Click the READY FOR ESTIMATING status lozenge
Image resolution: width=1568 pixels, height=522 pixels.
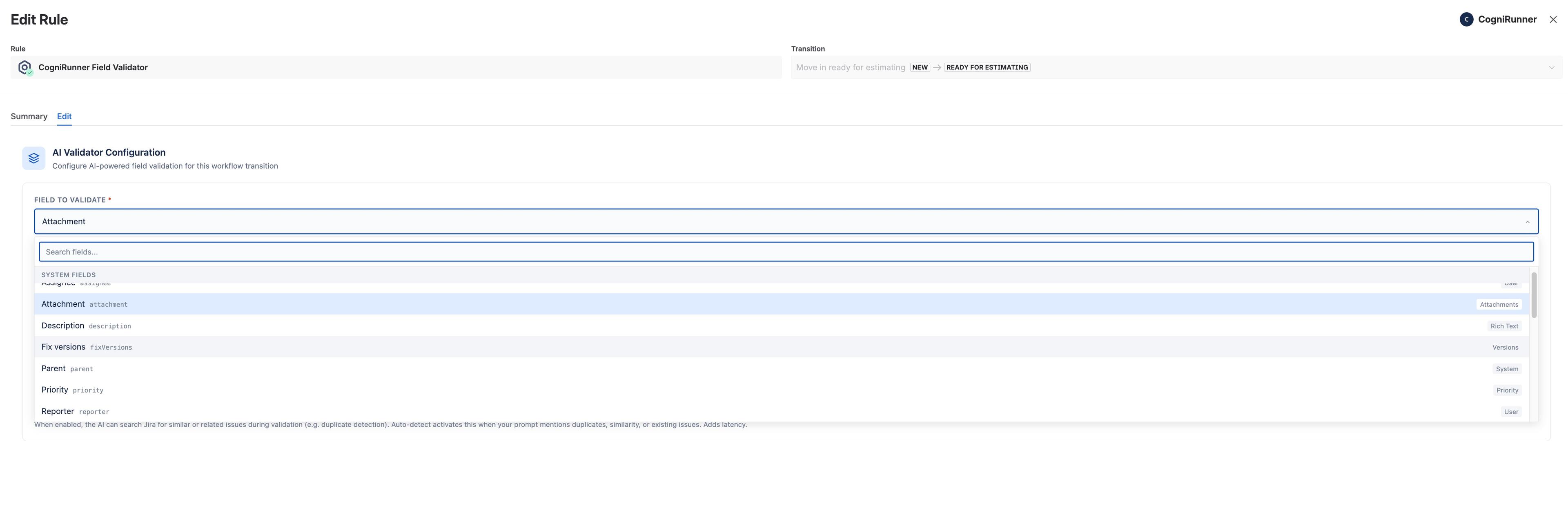coord(986,67)
